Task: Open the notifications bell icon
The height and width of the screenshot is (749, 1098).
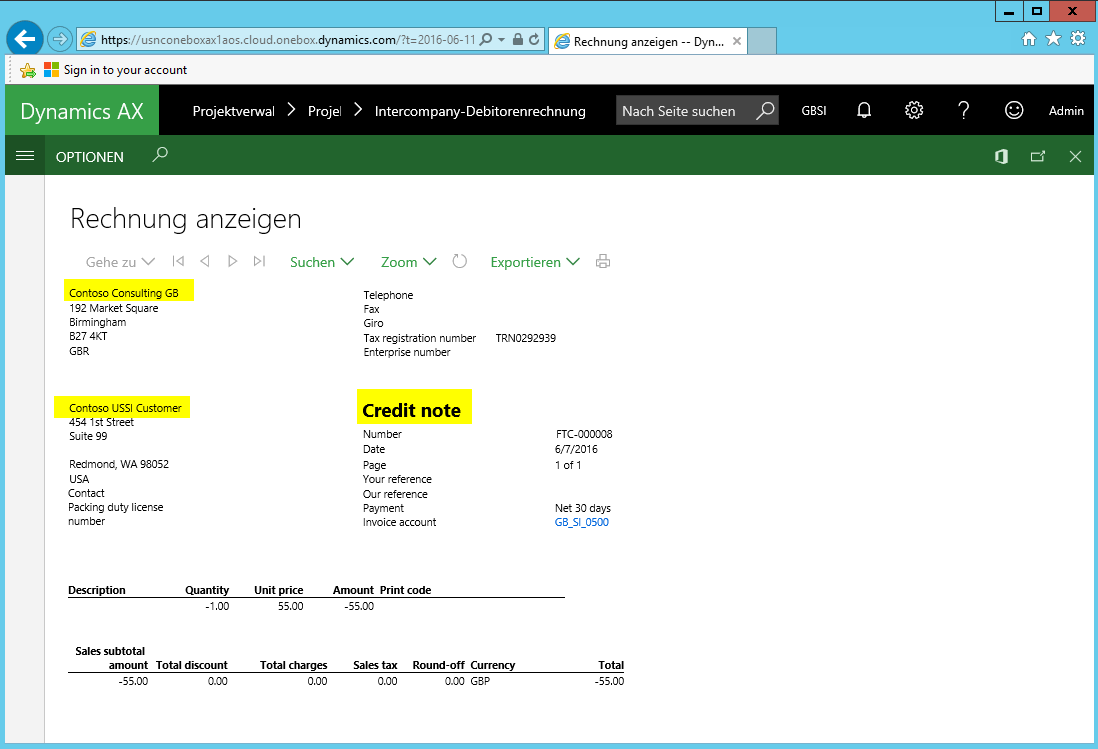Action: coord(864,111)
